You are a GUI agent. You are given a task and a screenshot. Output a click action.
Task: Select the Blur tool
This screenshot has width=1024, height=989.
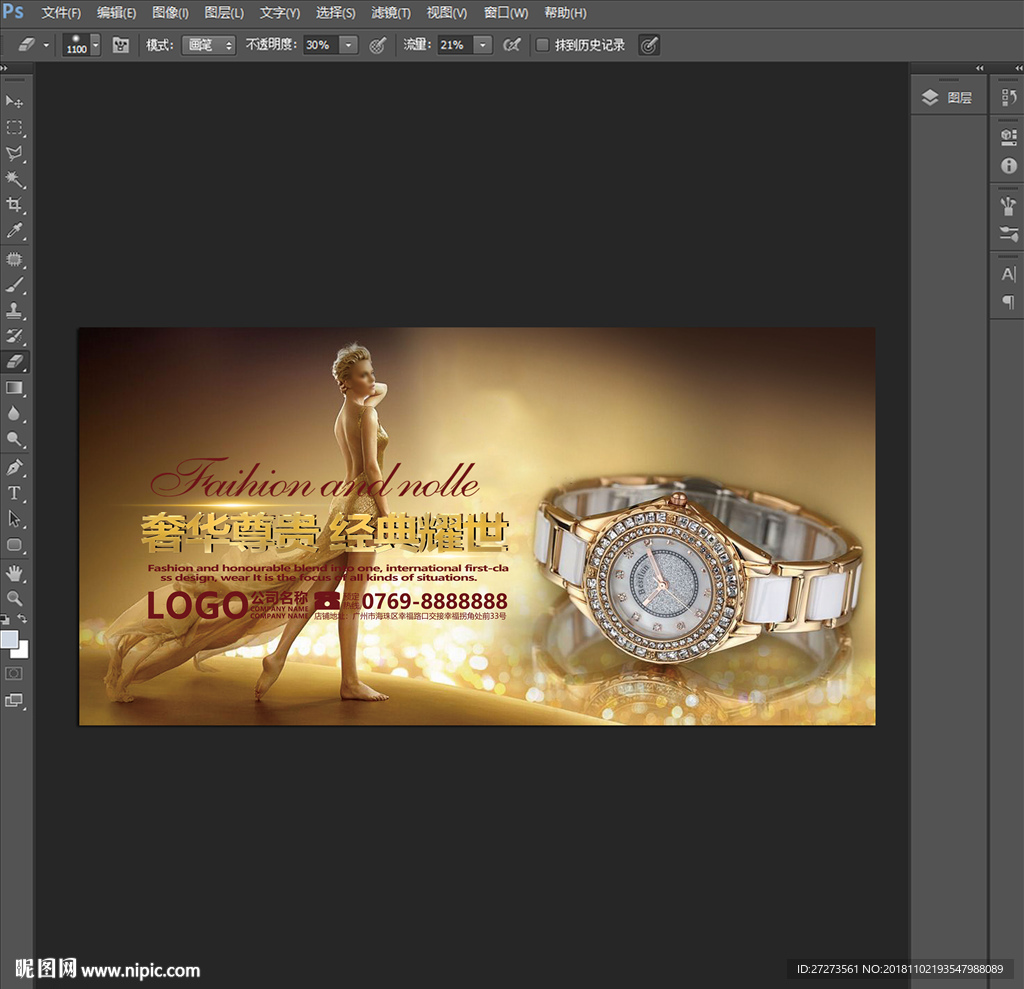(x=14, y=413)
